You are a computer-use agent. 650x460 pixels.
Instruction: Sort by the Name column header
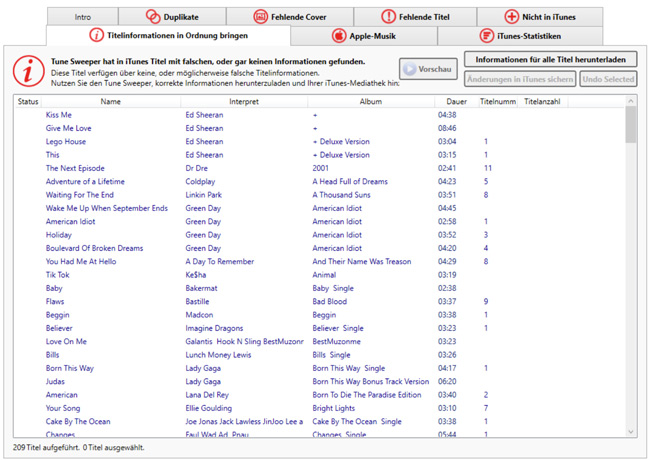coord(111,102)
